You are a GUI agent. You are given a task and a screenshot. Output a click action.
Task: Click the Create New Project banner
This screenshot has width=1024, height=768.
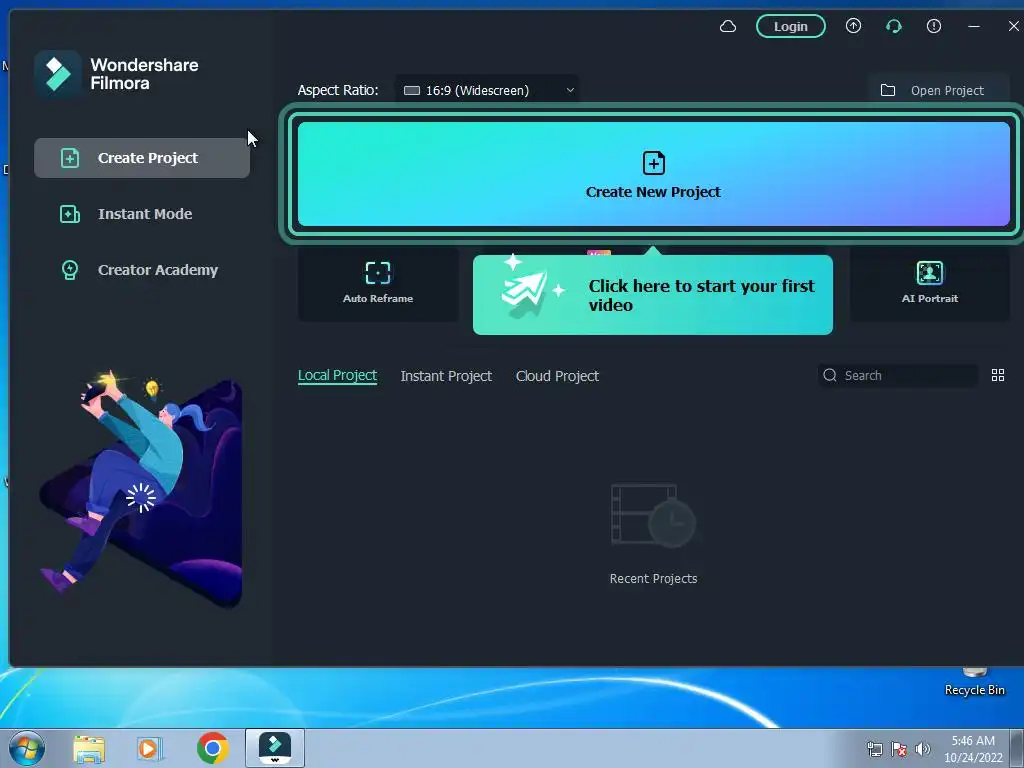[653, 174]
